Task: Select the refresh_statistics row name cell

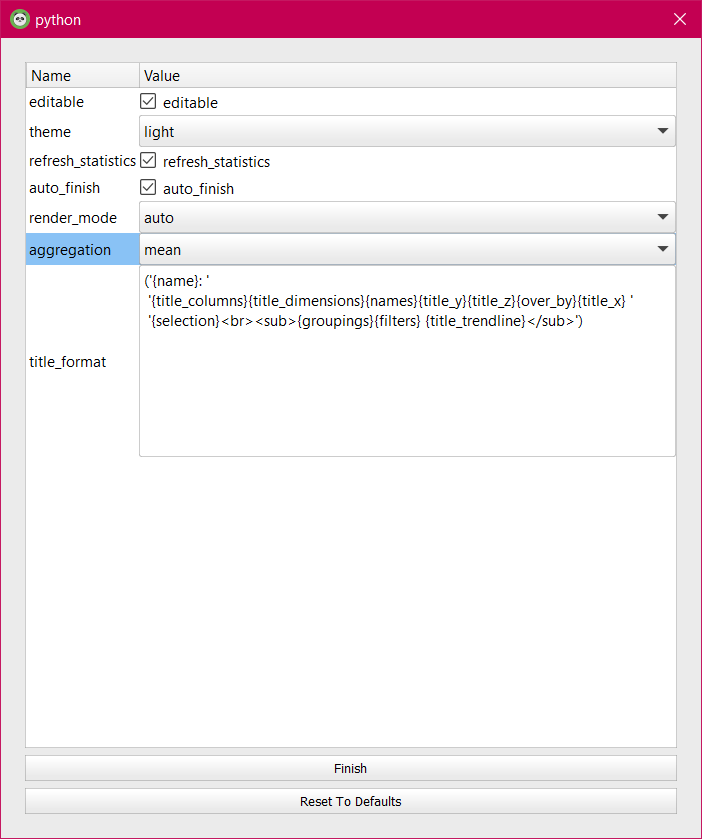Action: 82,161
